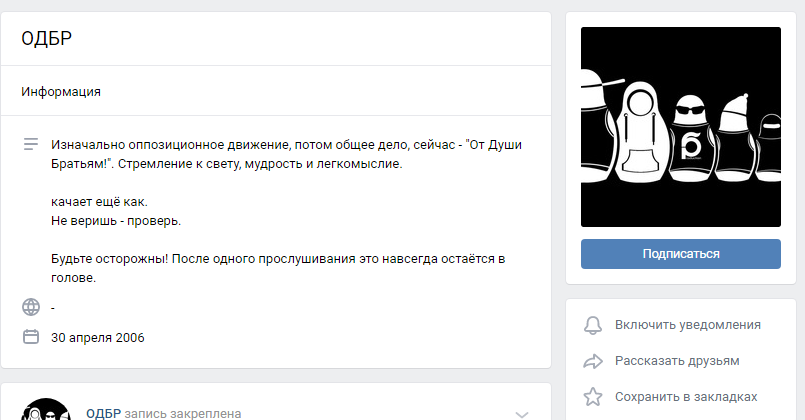Click the Информация section header
805x420 pixels.
pyautogui.click(x=61, y=91)
